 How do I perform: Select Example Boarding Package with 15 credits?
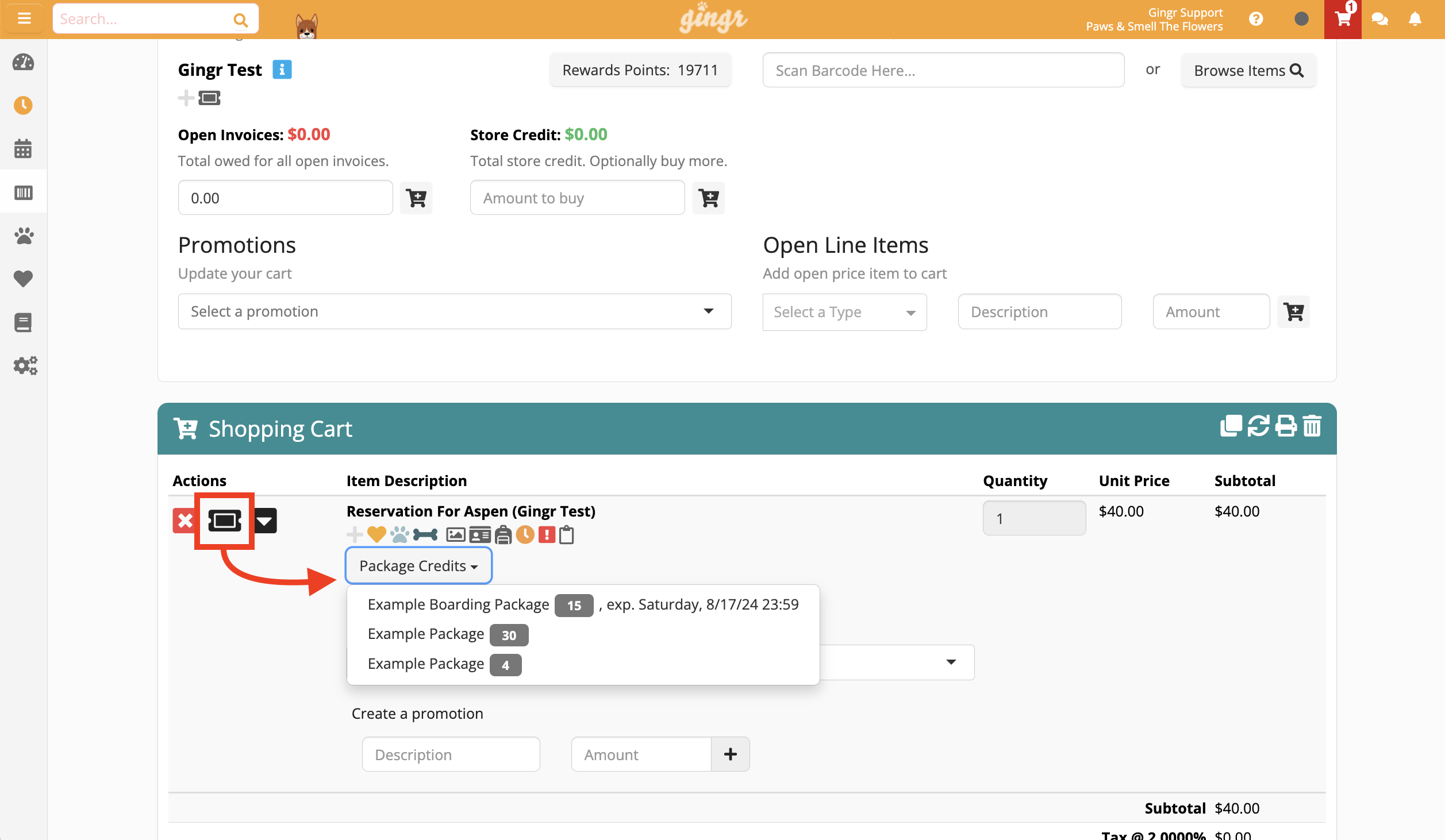[583, 604]
